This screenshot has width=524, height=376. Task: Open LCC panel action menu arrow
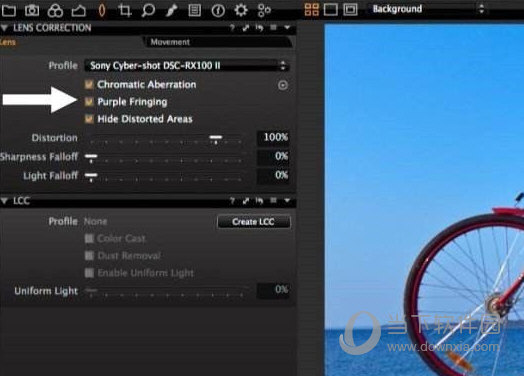click(x=287, y=201)
